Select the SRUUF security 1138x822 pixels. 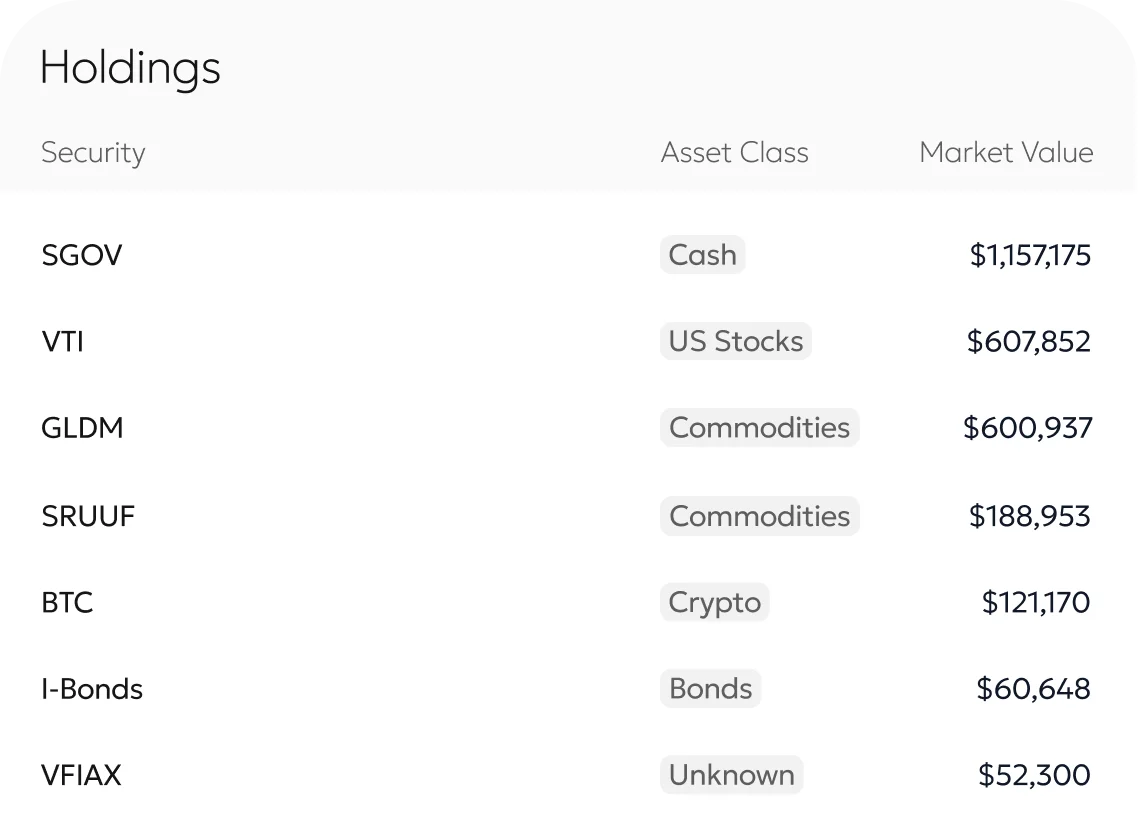(x=88, y=516)
